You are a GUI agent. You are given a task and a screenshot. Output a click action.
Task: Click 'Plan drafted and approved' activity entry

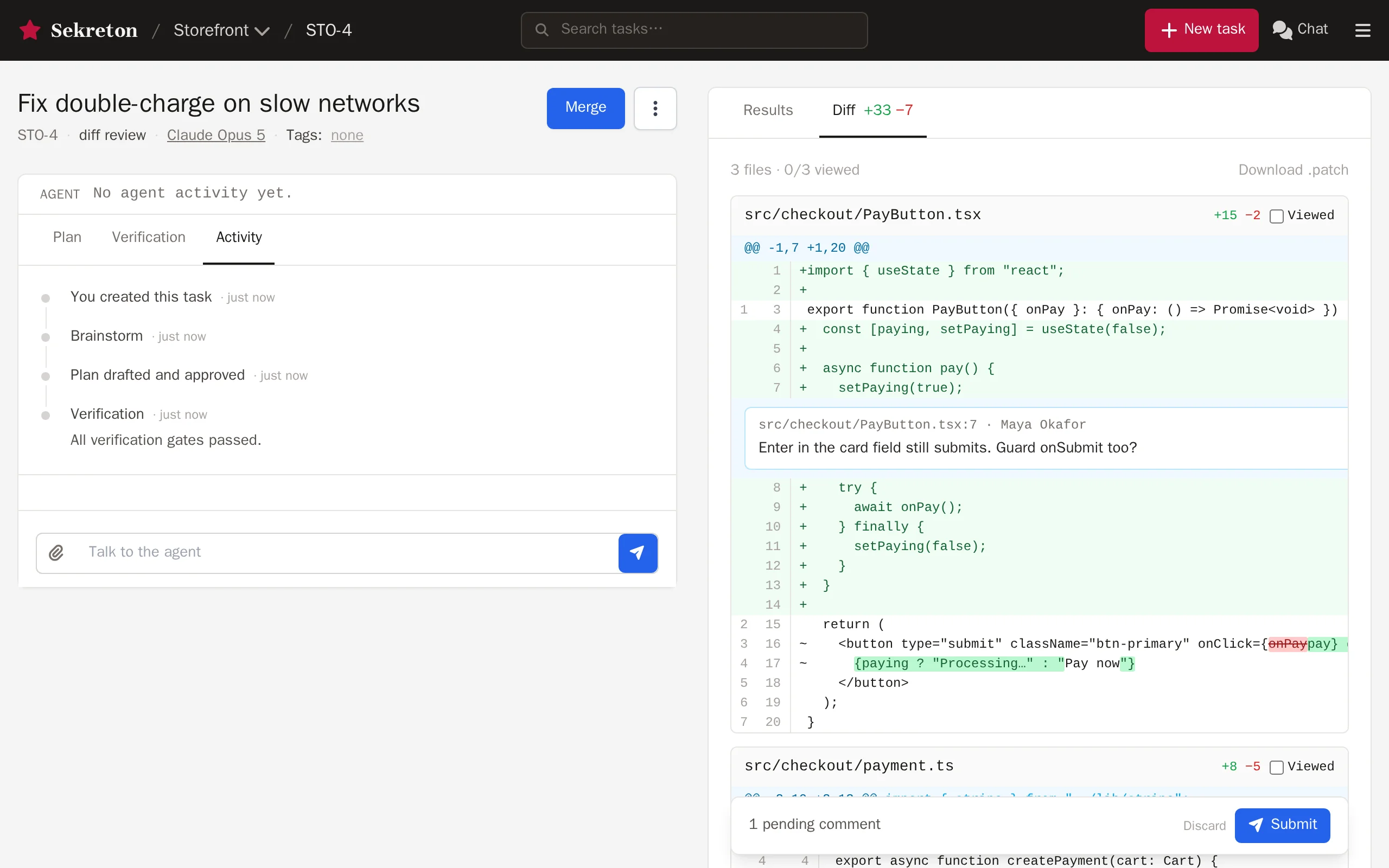pos(157,375)
